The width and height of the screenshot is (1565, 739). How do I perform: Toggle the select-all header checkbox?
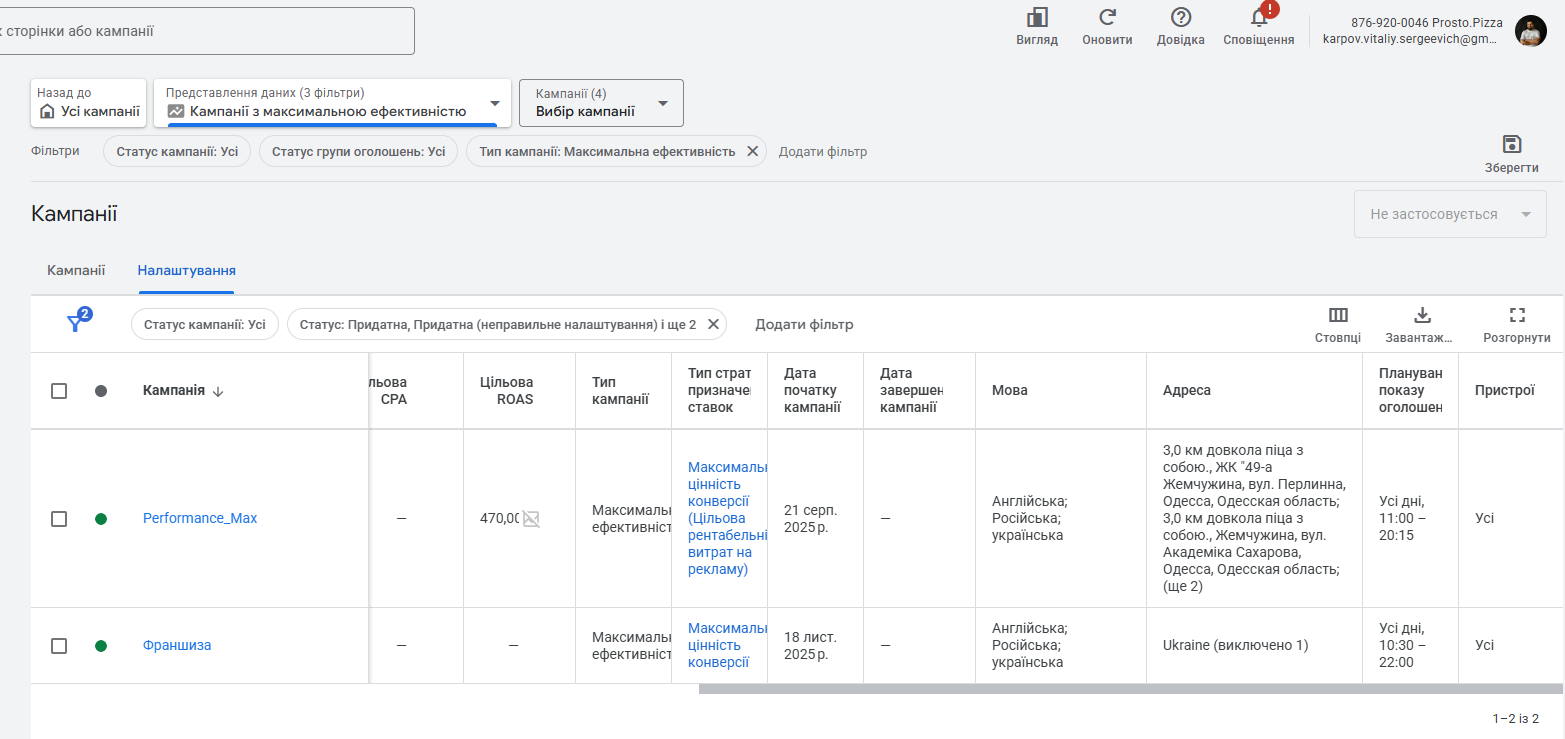point(59,391)
